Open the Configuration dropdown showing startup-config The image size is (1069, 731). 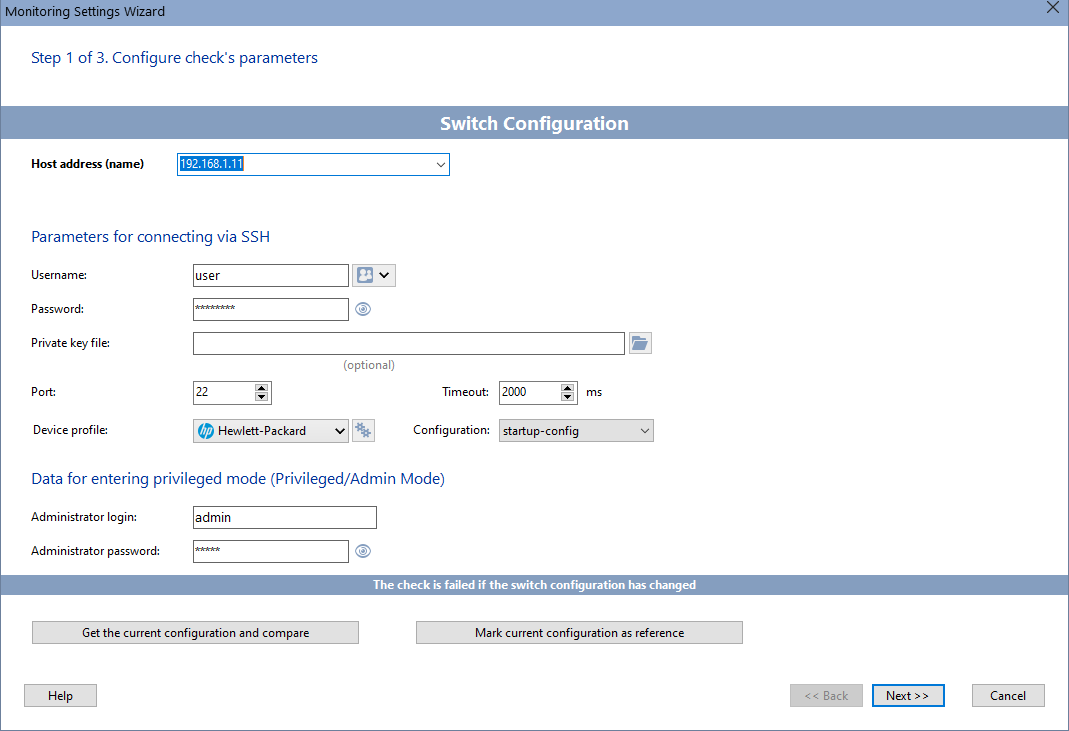(644, 430)
